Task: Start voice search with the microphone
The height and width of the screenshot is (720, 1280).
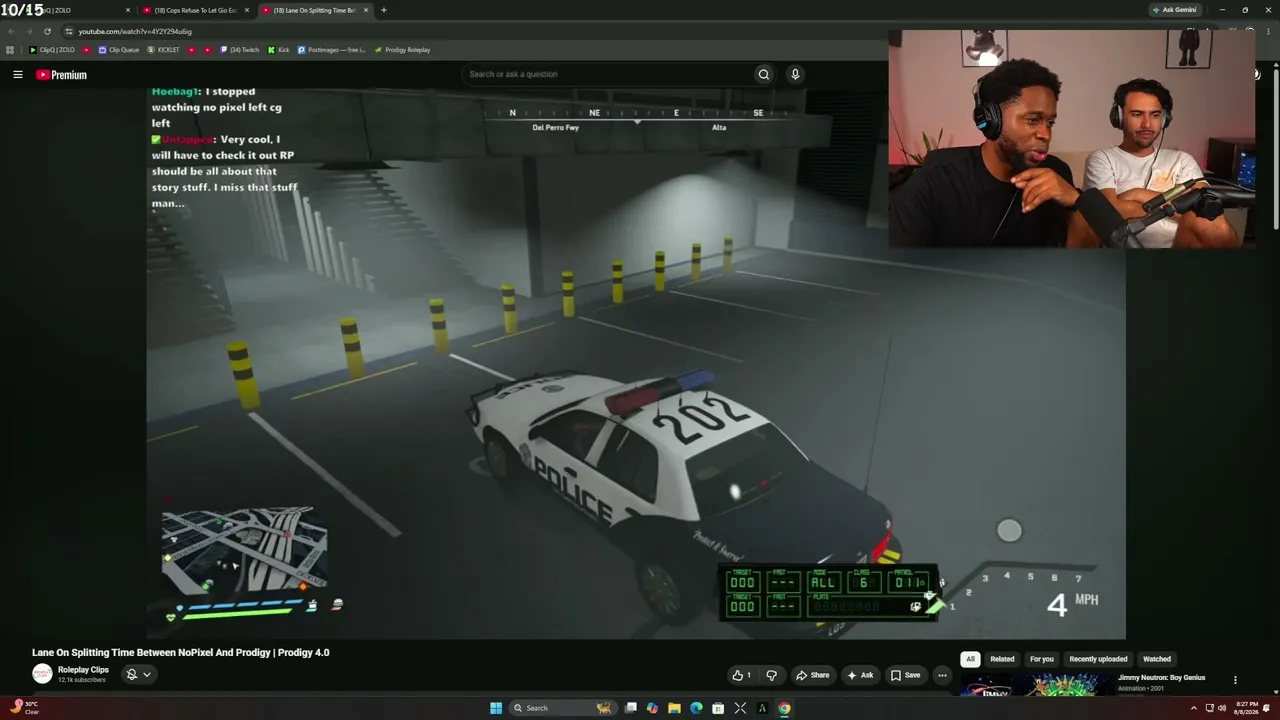Action: [x=795, y=74]
